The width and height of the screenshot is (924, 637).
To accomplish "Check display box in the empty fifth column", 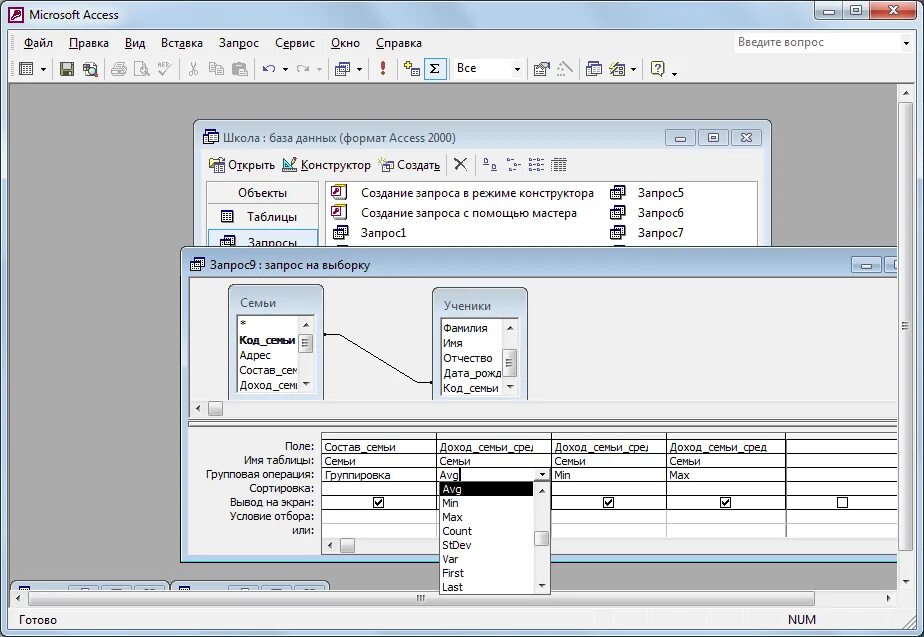I will click(842, 503).
